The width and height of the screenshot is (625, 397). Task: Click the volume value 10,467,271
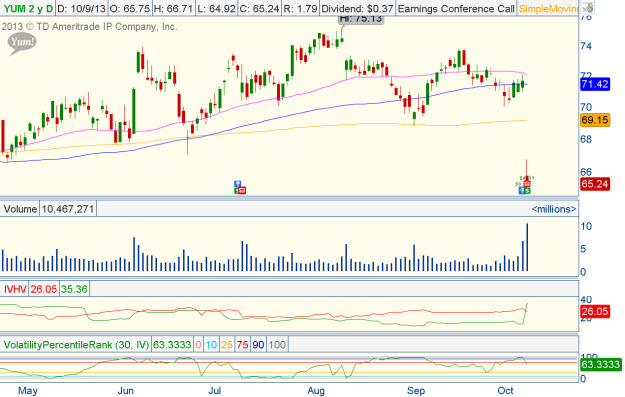tap(68, 209)
